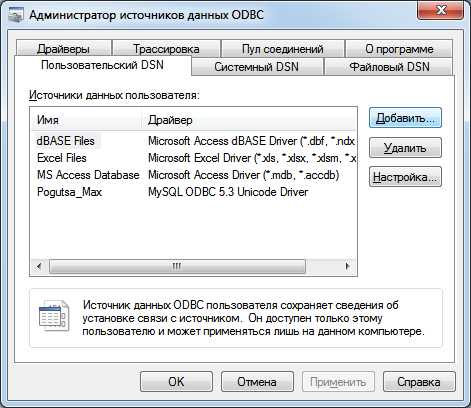Click the horizontal scrollbar thumb

point(177,266)
